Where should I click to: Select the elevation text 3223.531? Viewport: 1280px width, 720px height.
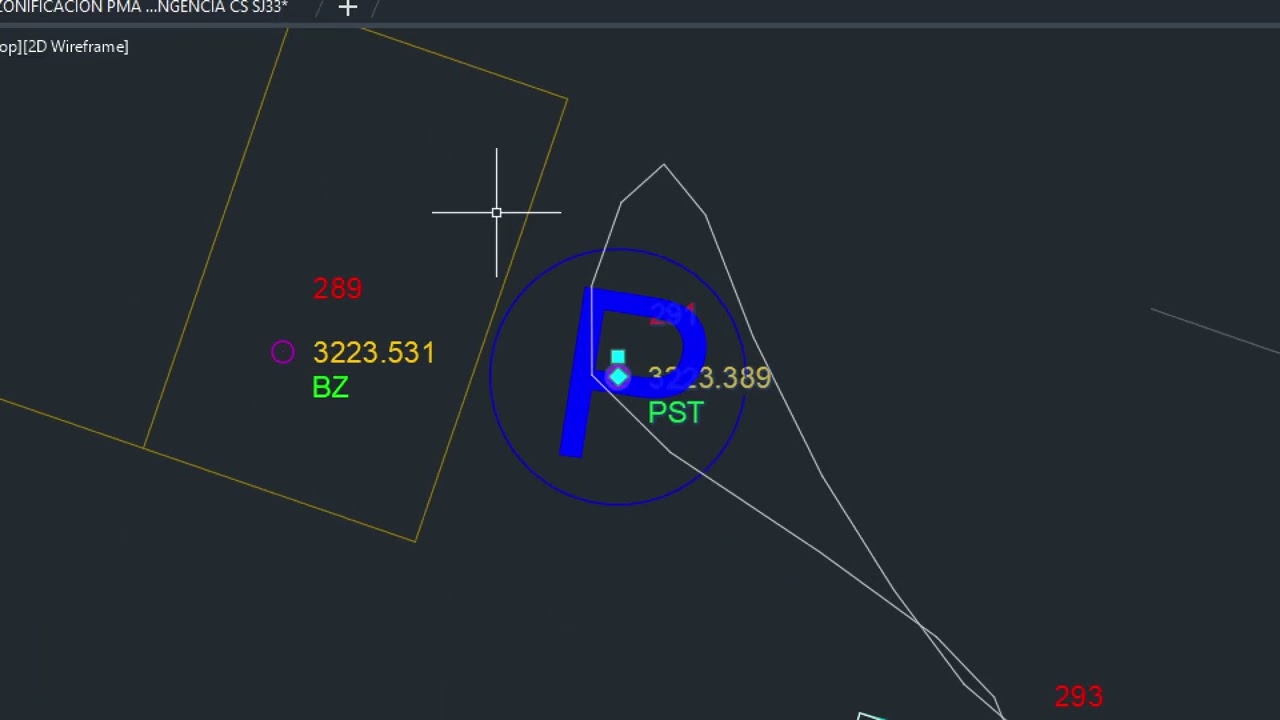point(374,353)
